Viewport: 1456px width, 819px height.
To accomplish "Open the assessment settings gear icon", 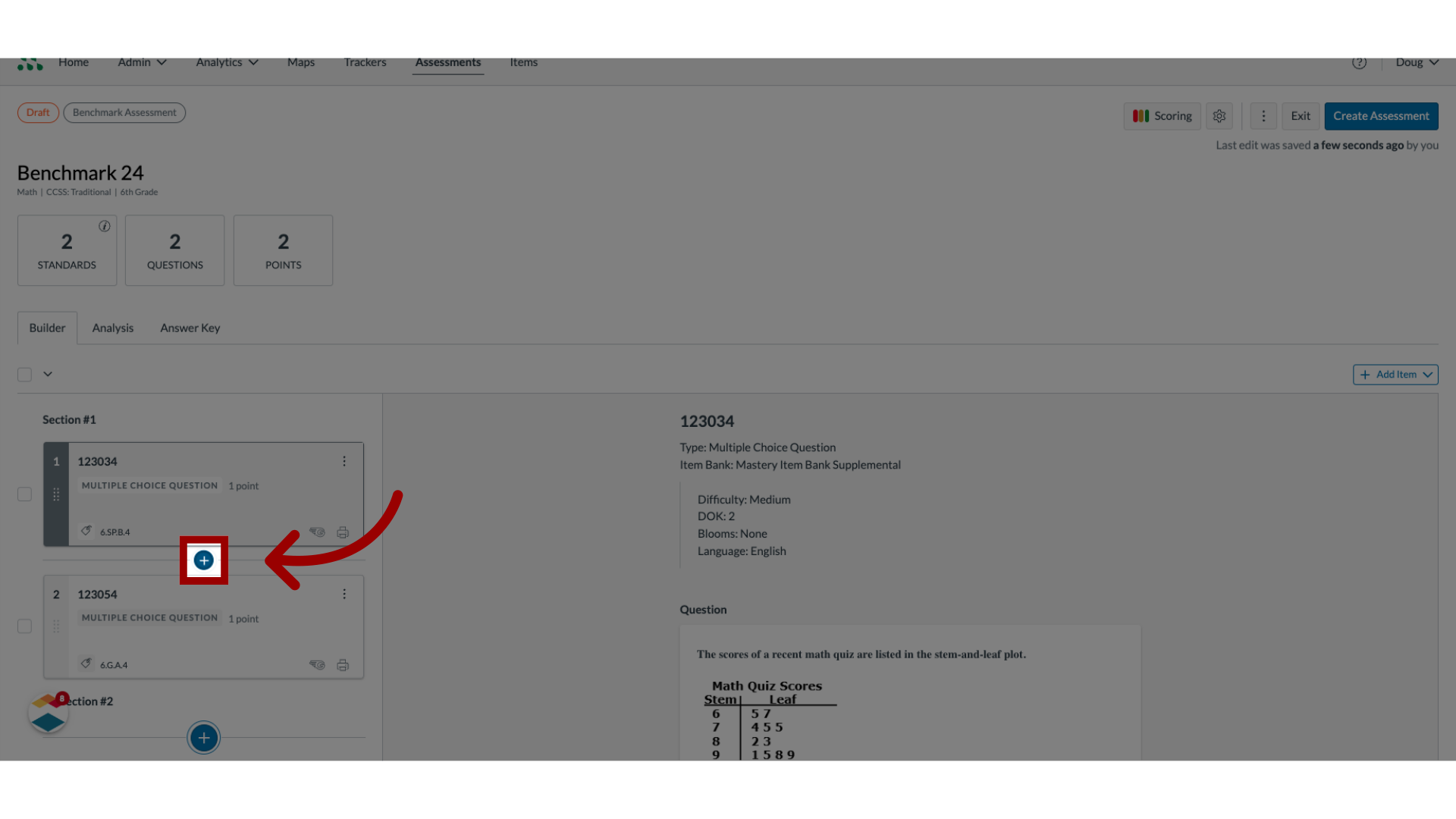I will click(x=1219, y=114).
